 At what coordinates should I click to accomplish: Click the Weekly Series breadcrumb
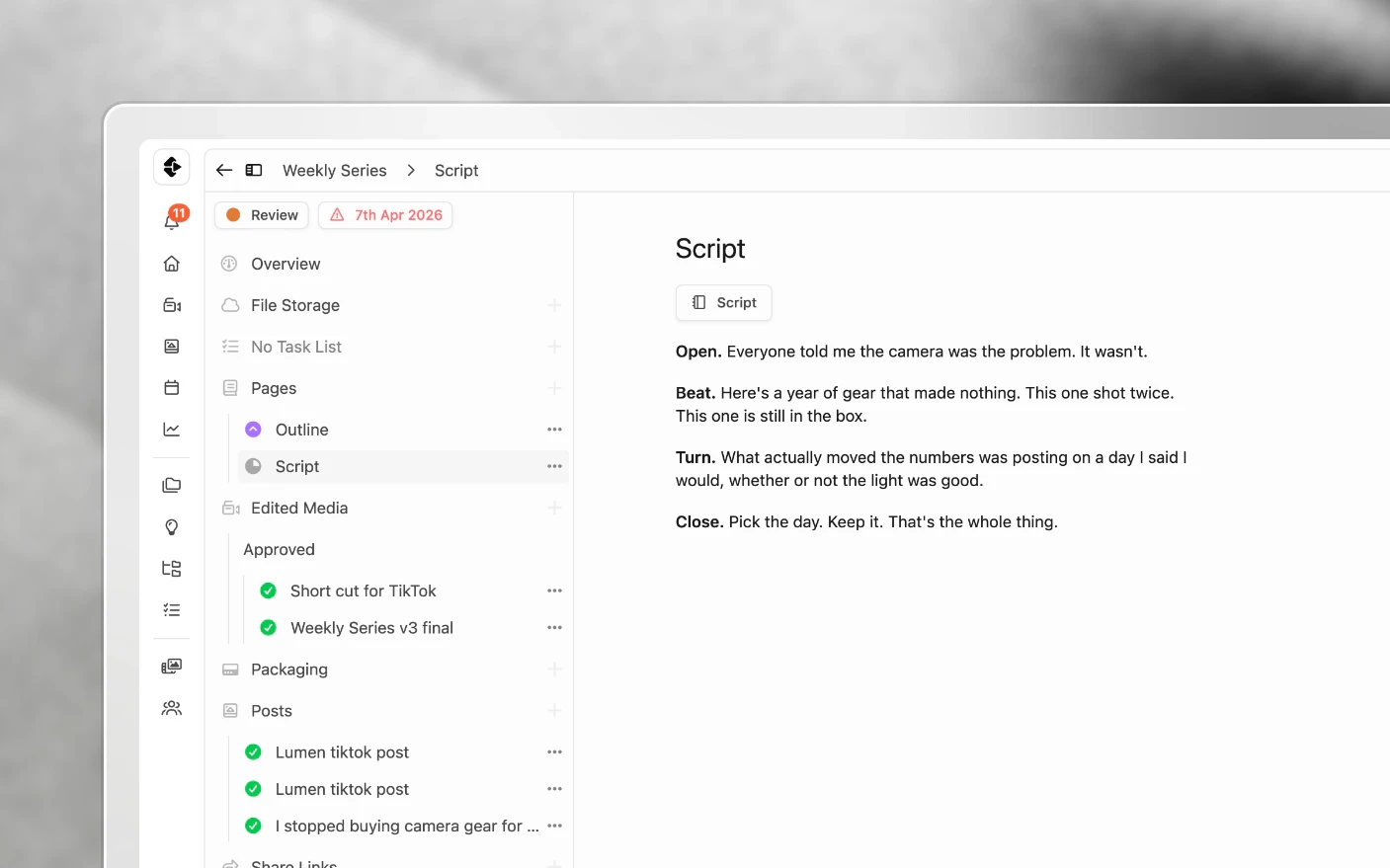(x=335, y=171)
